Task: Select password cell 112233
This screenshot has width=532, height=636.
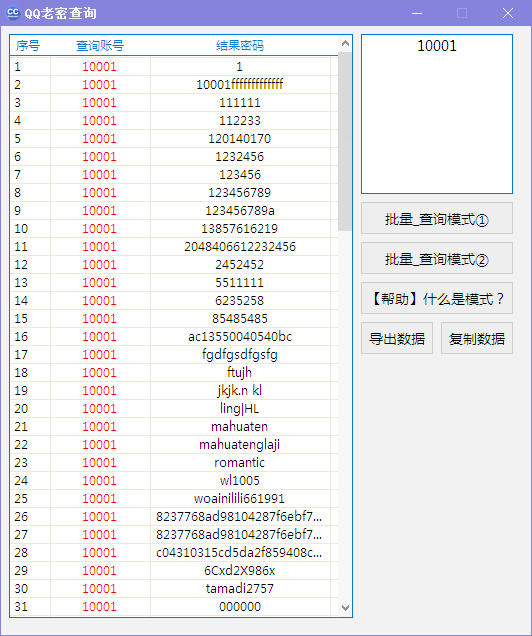Action: (240, 120)
